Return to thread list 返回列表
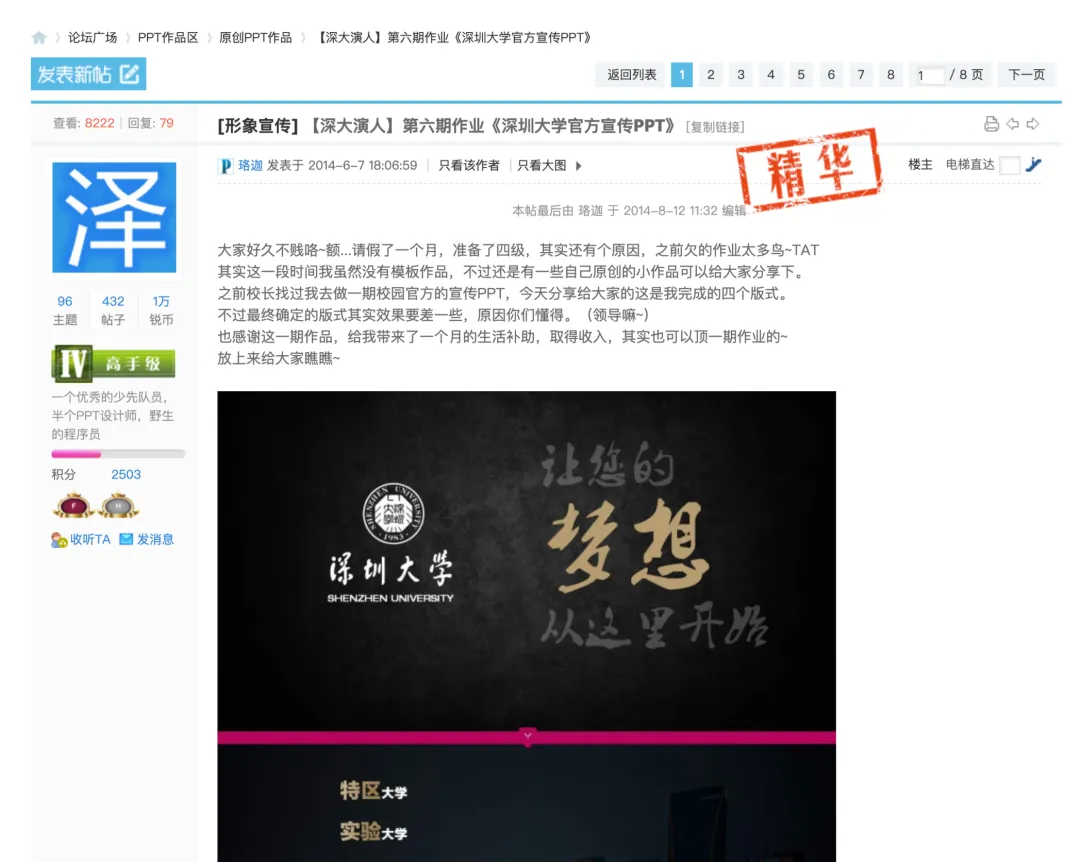The height and width of the screenshot is (862, 1080). click(632, 74)
